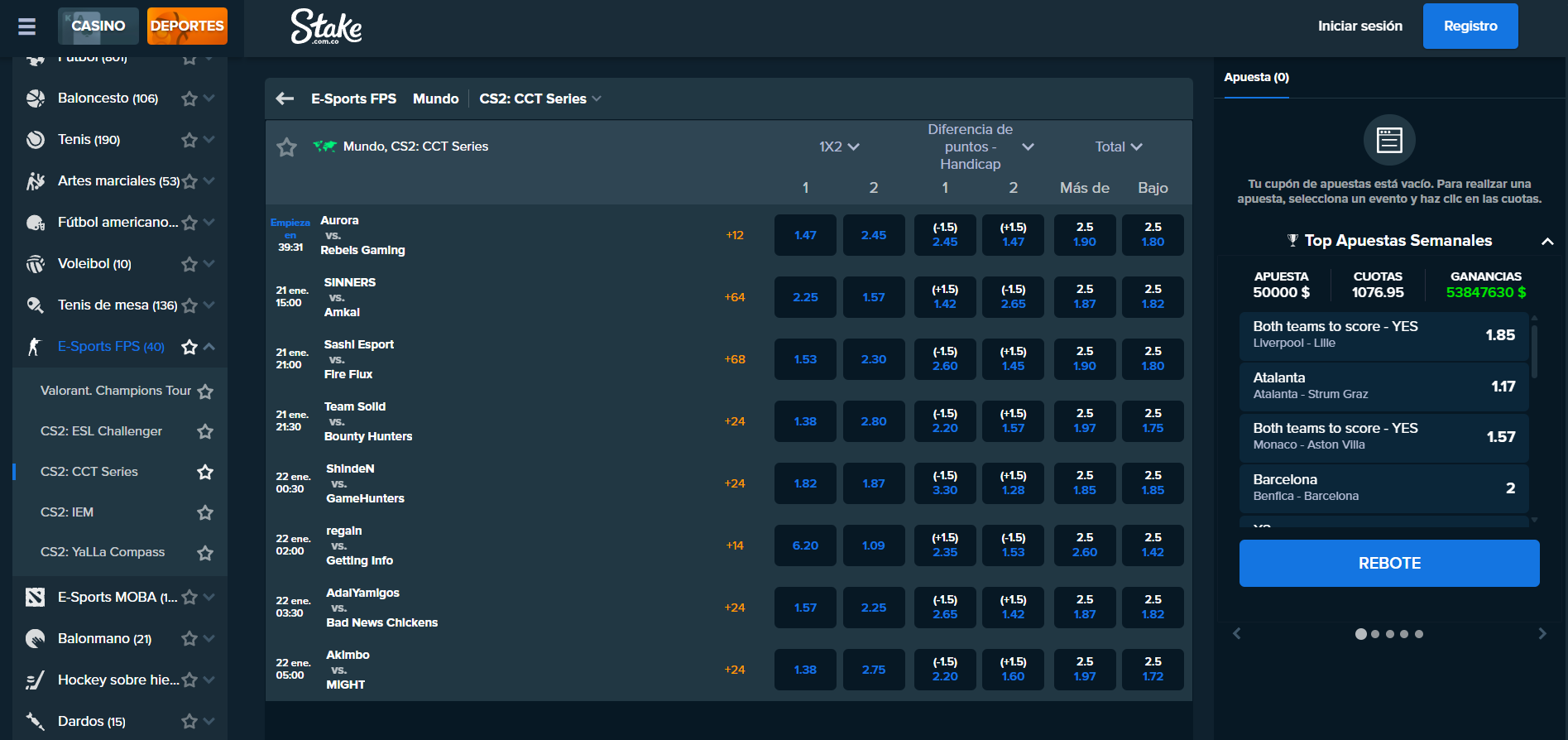Click the E-Sports FPS breadcrumb
Image resolution: width=1568 pixels, height=740 pixels.
point(353,99)
